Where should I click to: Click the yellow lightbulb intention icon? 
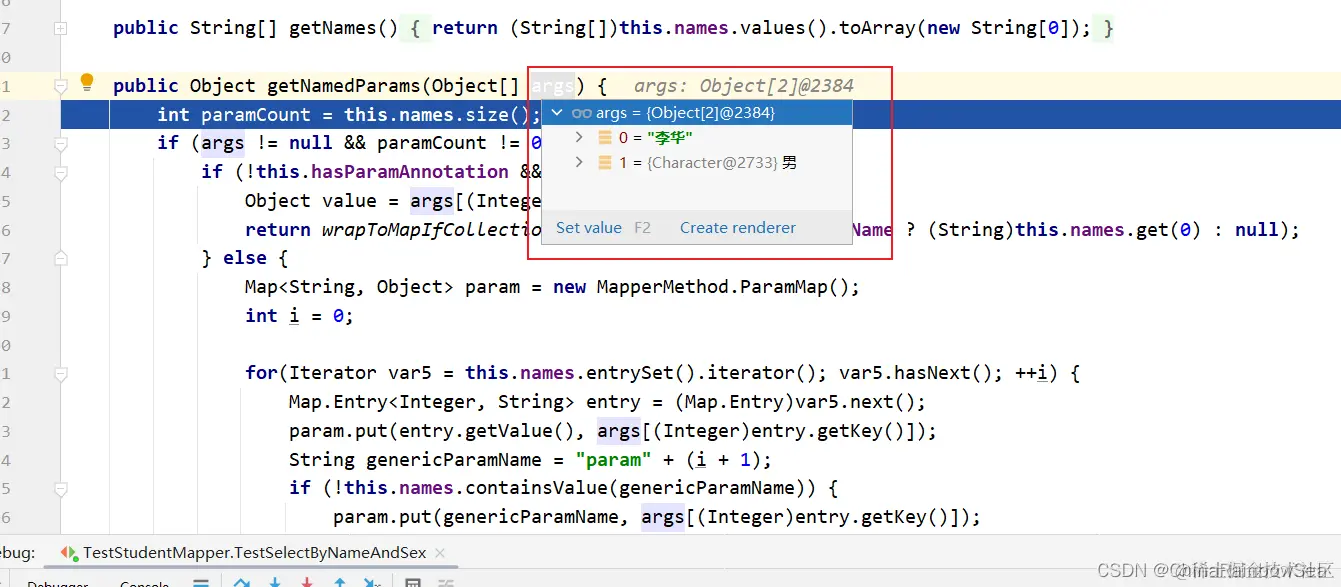[x=87, y=81]
